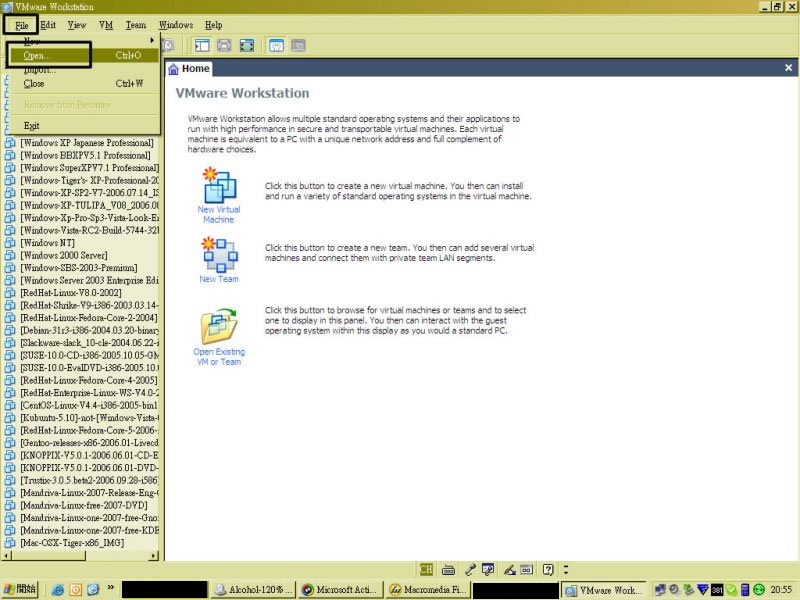Viewport: 800px width, 600px height.
Task: Click the New Team link text
Action: pyautogui.click(x=219, y=279)
